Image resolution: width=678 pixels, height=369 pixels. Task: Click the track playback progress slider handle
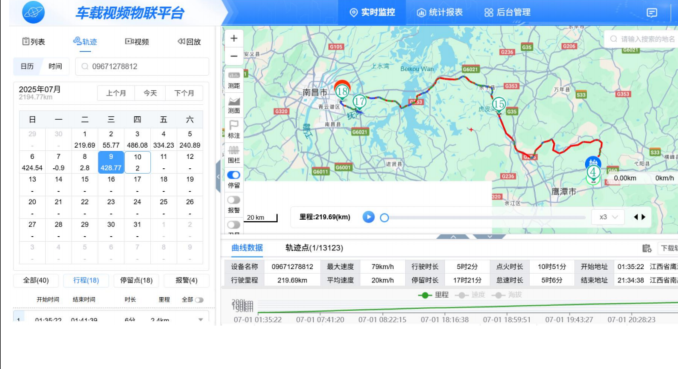[x=384, y=218]
